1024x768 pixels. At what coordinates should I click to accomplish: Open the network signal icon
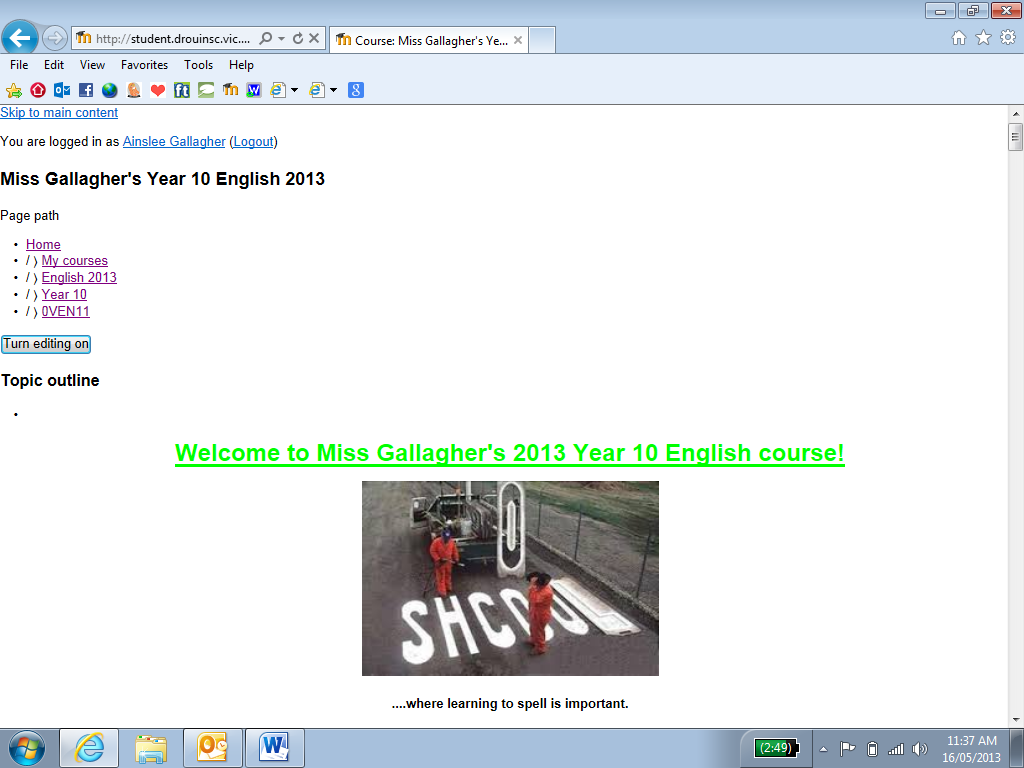tap(896, 749)
